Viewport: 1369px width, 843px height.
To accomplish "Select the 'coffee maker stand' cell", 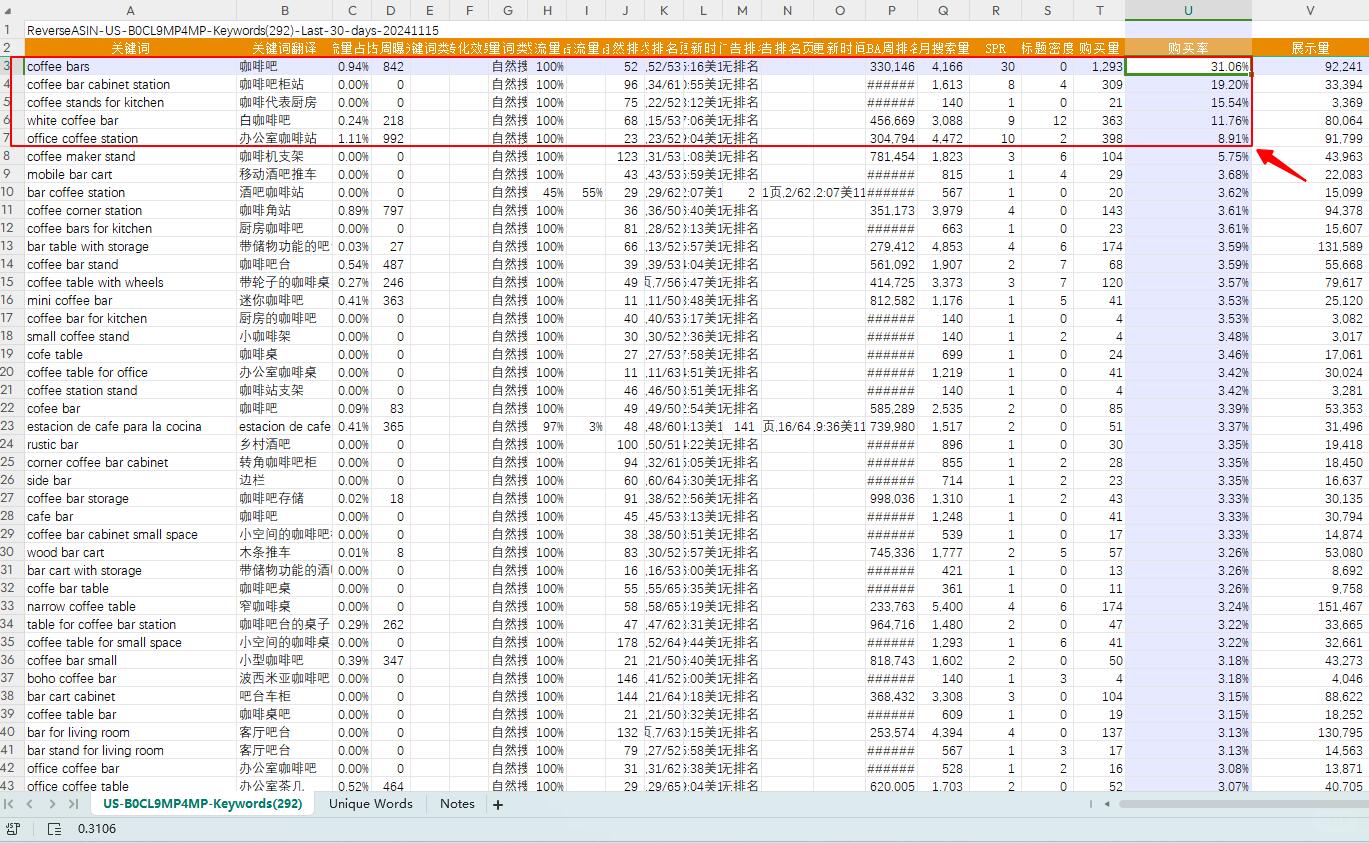I will [130, 156].
